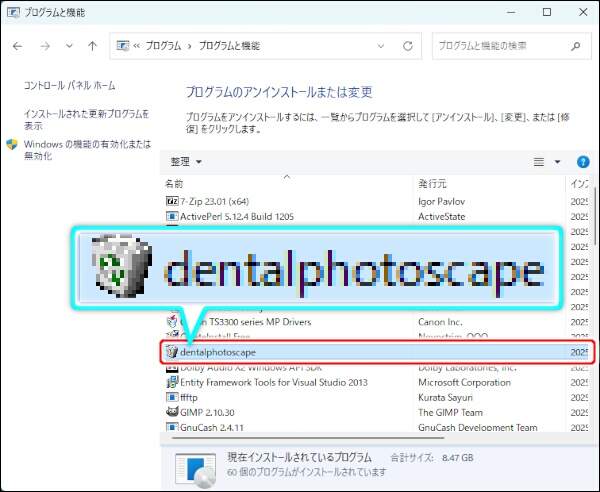Click the 7-Zip 23.01 program icon
Image resolution: width=600 pixels, height=492 pixels.
click(x=172, y=200)
